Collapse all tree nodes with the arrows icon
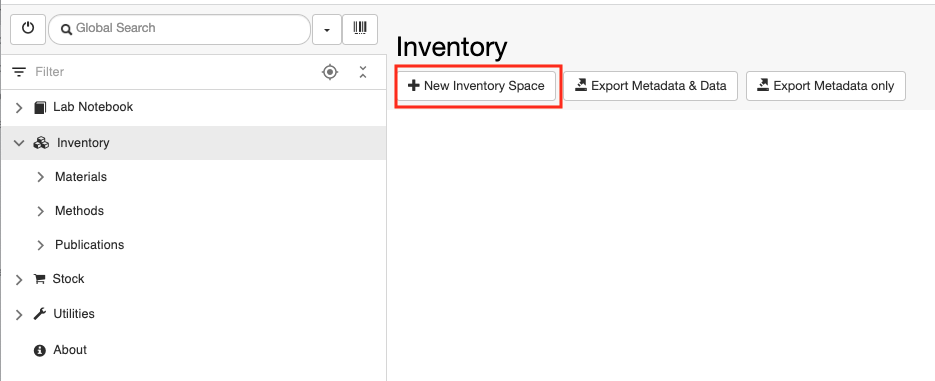935x381 pixels. 363,72
